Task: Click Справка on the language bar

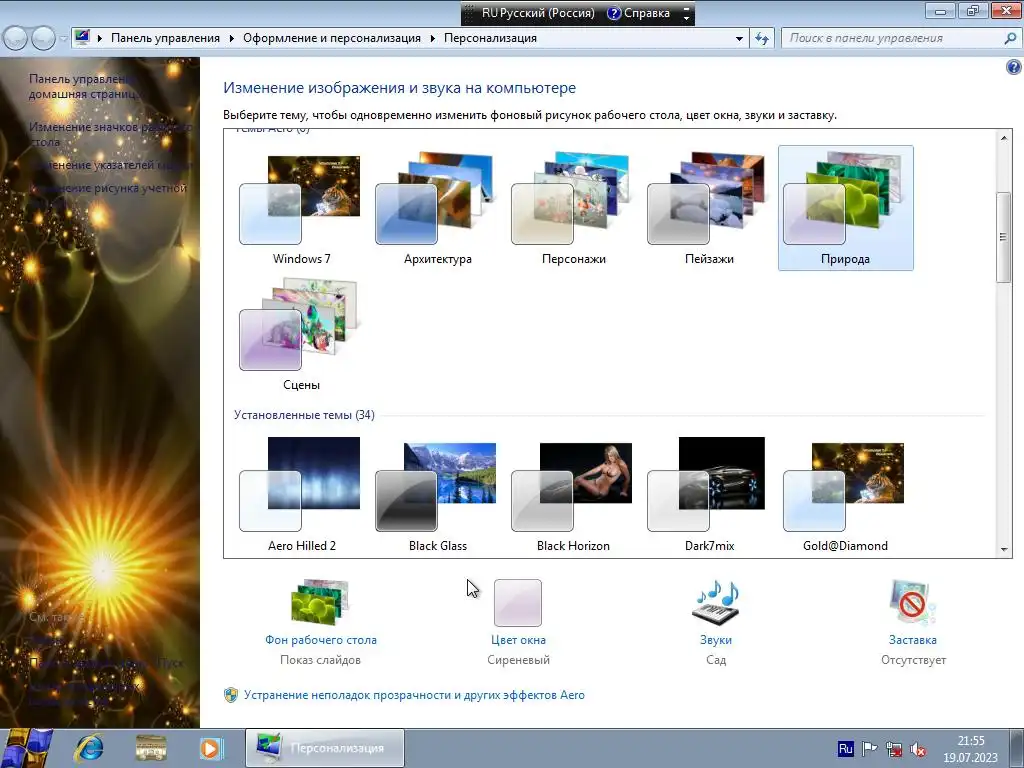Action: click(639, 13)
